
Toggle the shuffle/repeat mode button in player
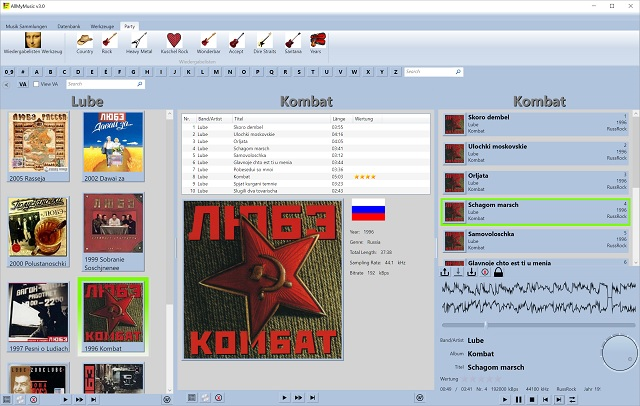coord(572,399)
